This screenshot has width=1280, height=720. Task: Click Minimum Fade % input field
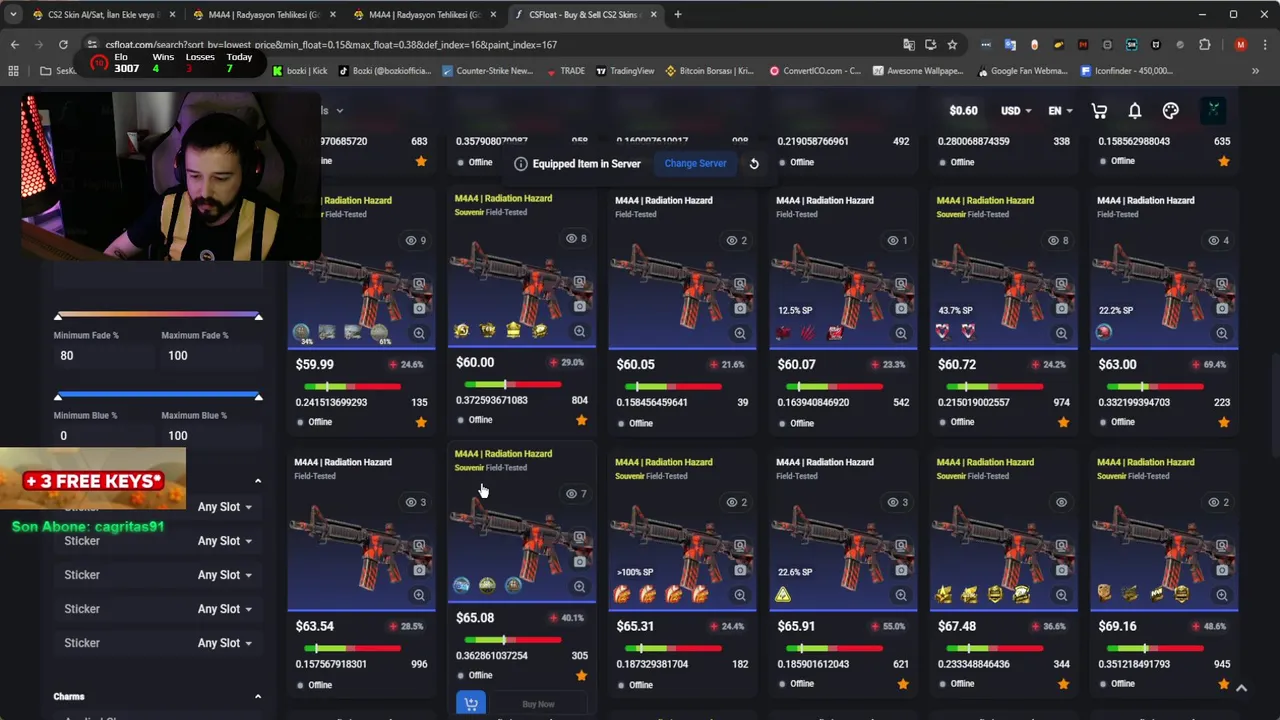[103, 356]
